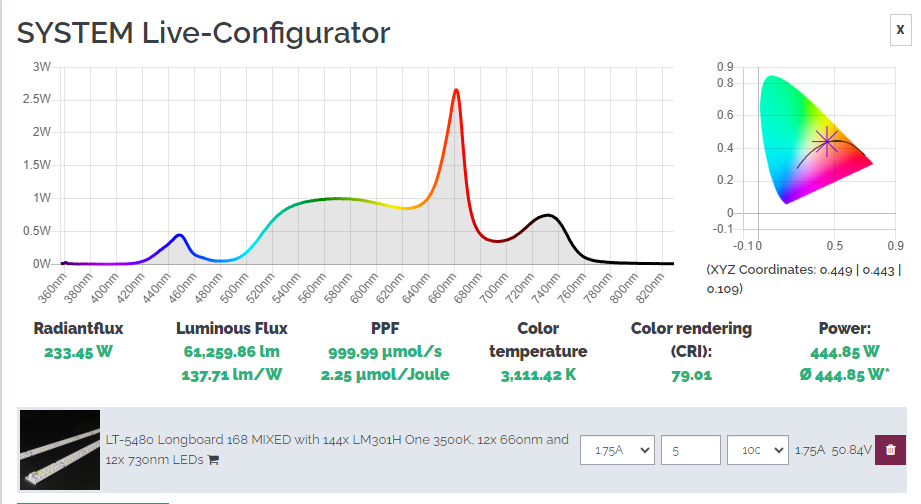Click the Power 444.85 W value

[x=845, y=352]
